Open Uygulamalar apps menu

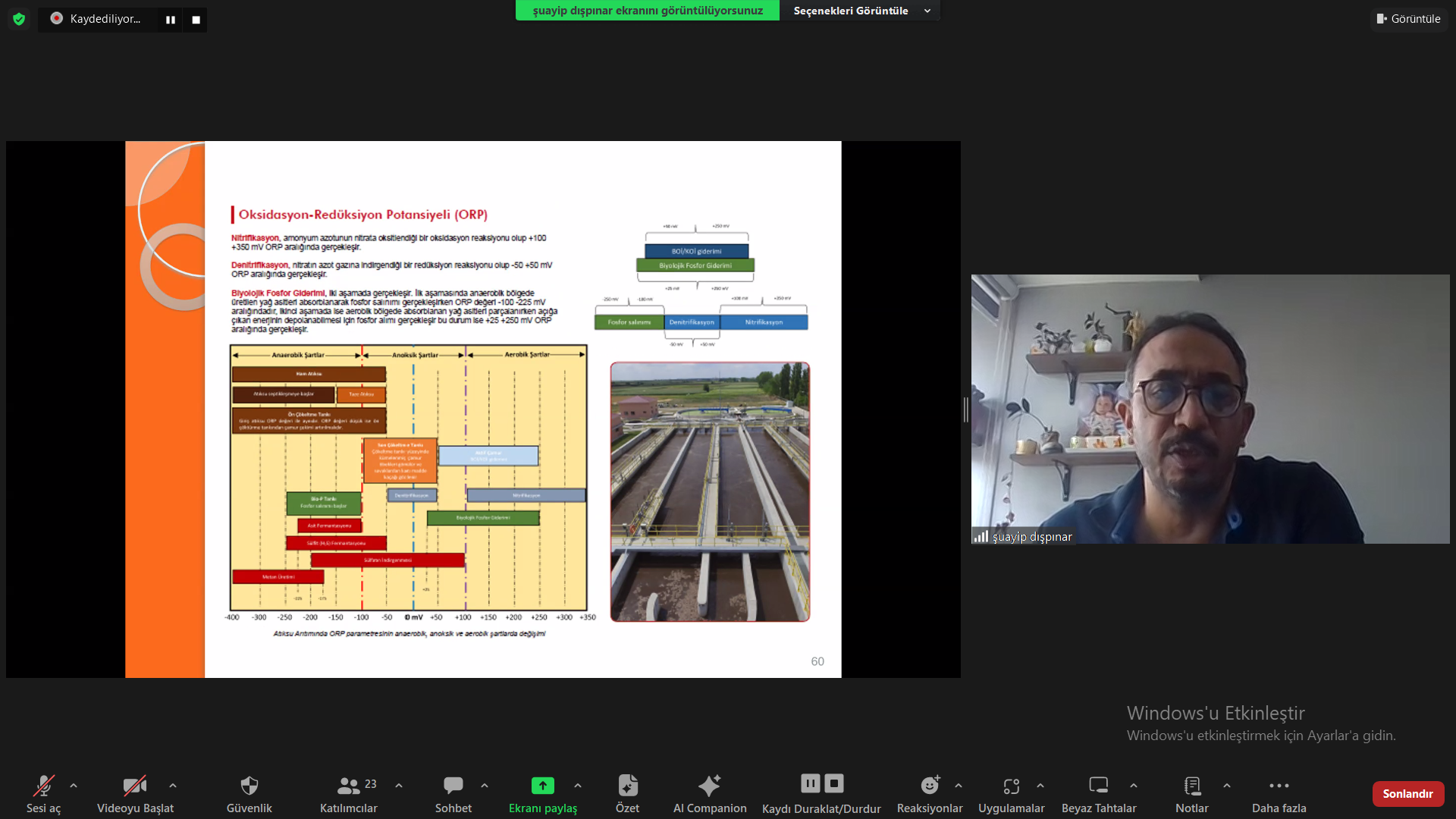(x=1011, y=786)
